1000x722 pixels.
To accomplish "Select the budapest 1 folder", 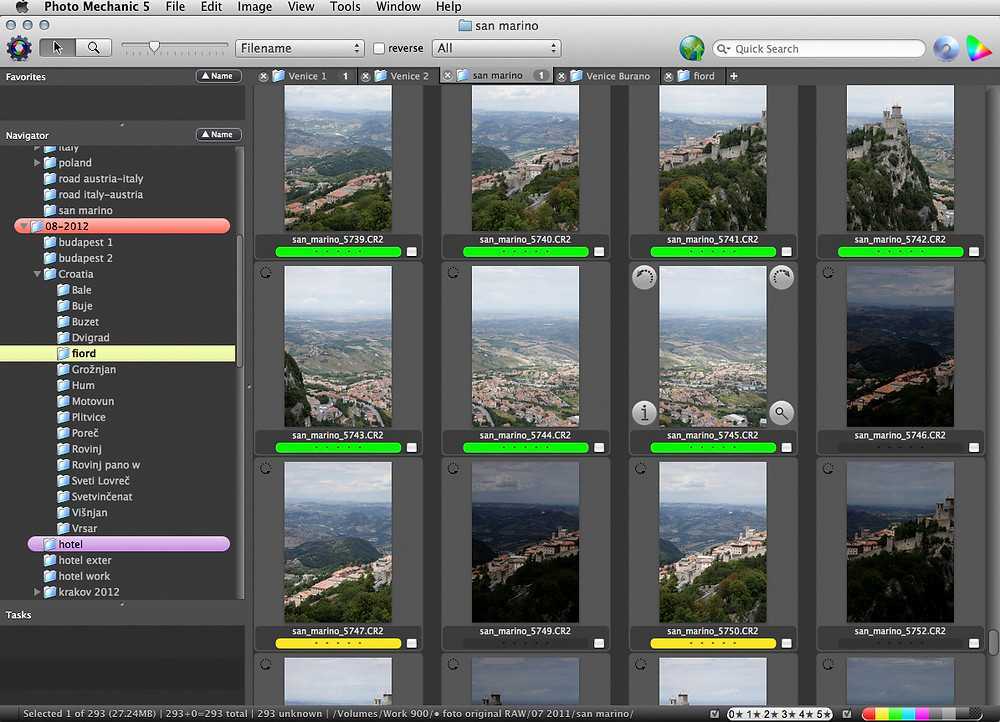I will 85,242.
